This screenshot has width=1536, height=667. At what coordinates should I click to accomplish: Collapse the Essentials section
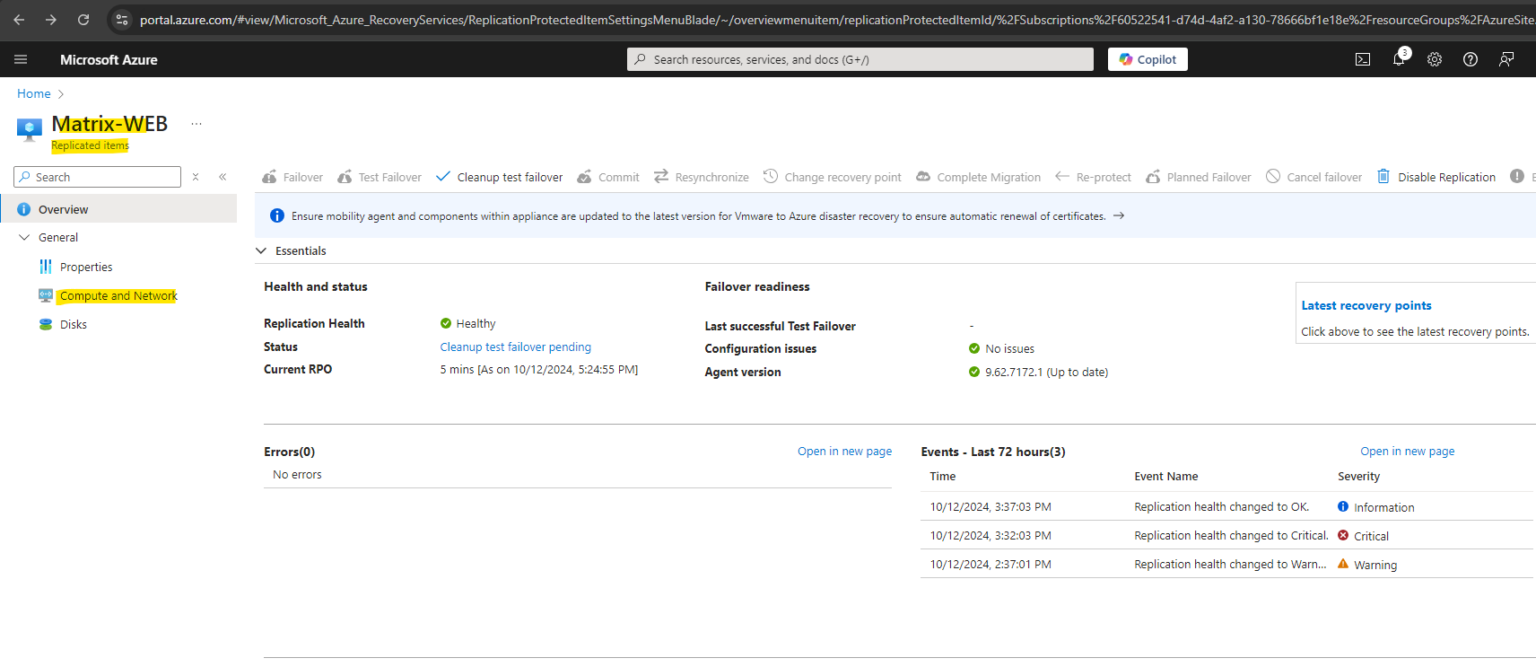click(x=261, y=251)
